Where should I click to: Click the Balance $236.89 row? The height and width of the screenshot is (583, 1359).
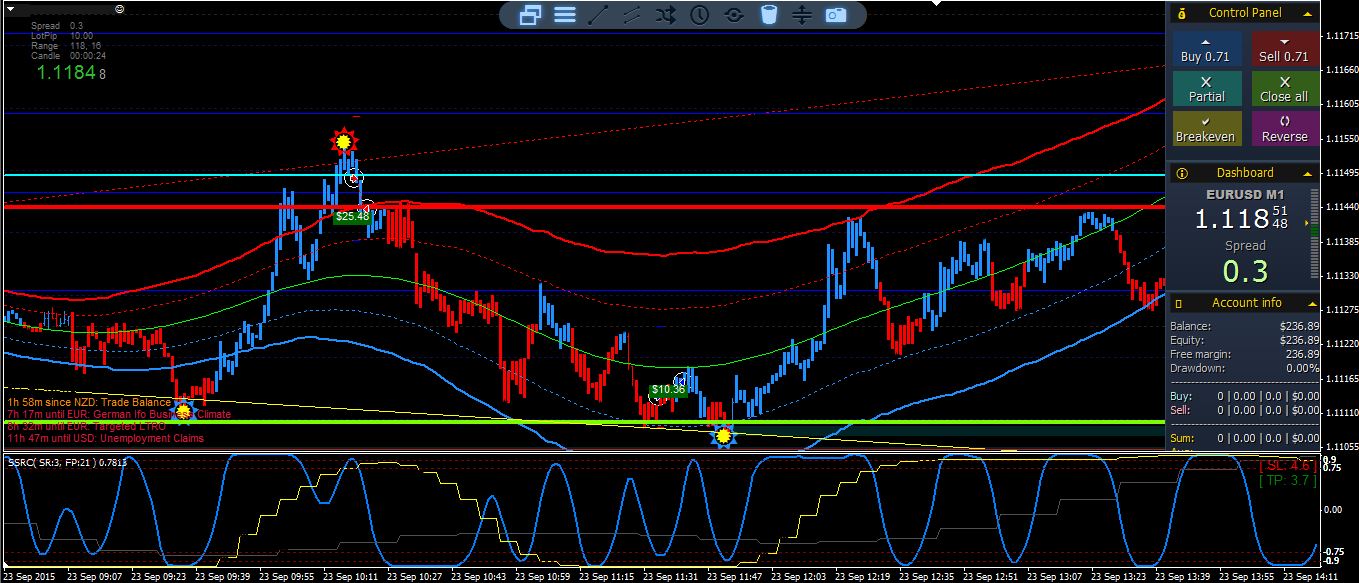tap(1245, 326)
